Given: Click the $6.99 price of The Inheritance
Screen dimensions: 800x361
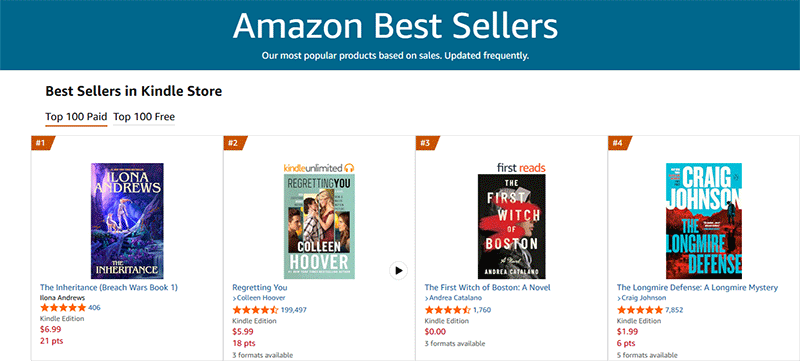Looking at the screenshot, I should coord(51,329).
